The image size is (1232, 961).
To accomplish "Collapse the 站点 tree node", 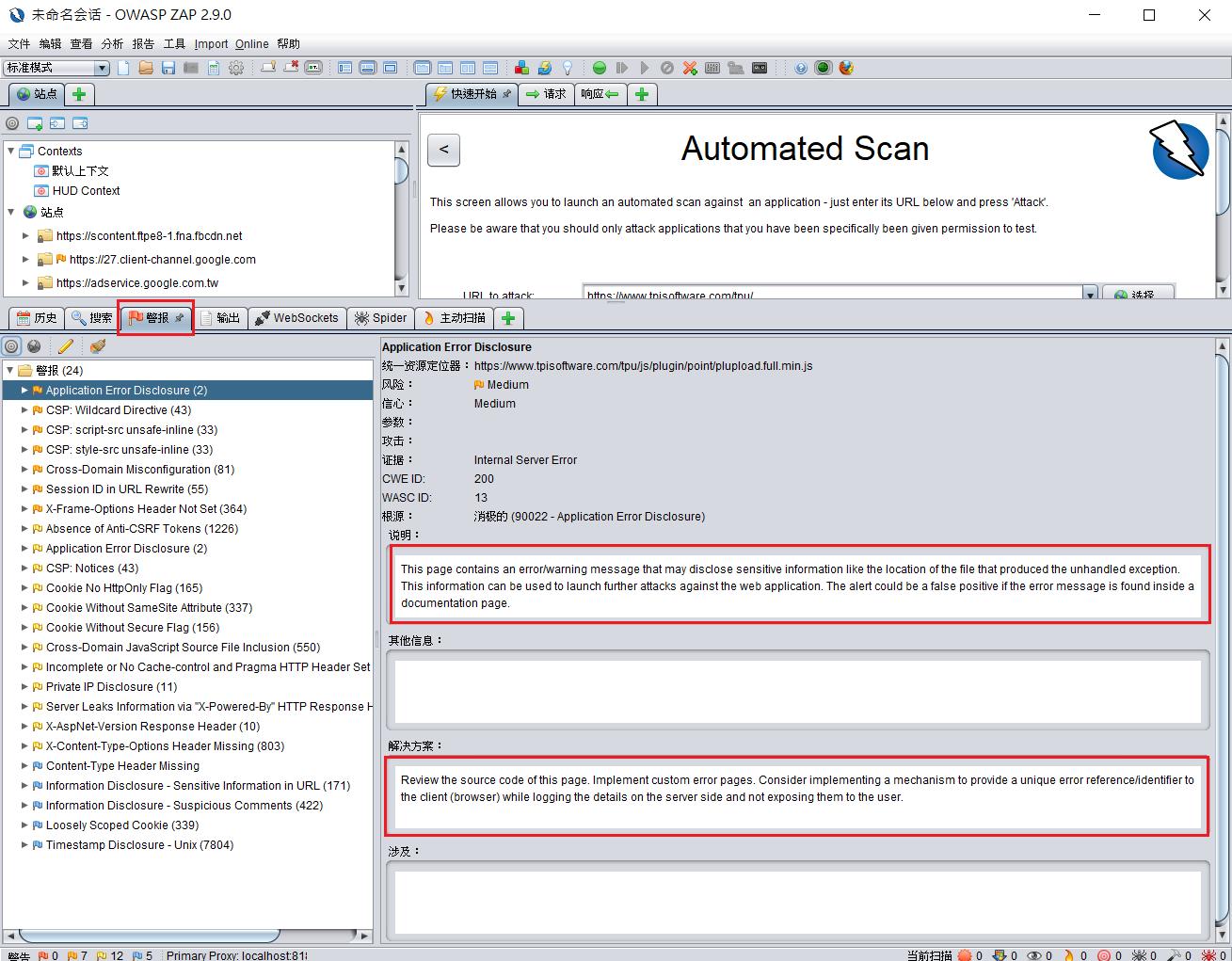I will pyautogui.click(x=11, y=212).
